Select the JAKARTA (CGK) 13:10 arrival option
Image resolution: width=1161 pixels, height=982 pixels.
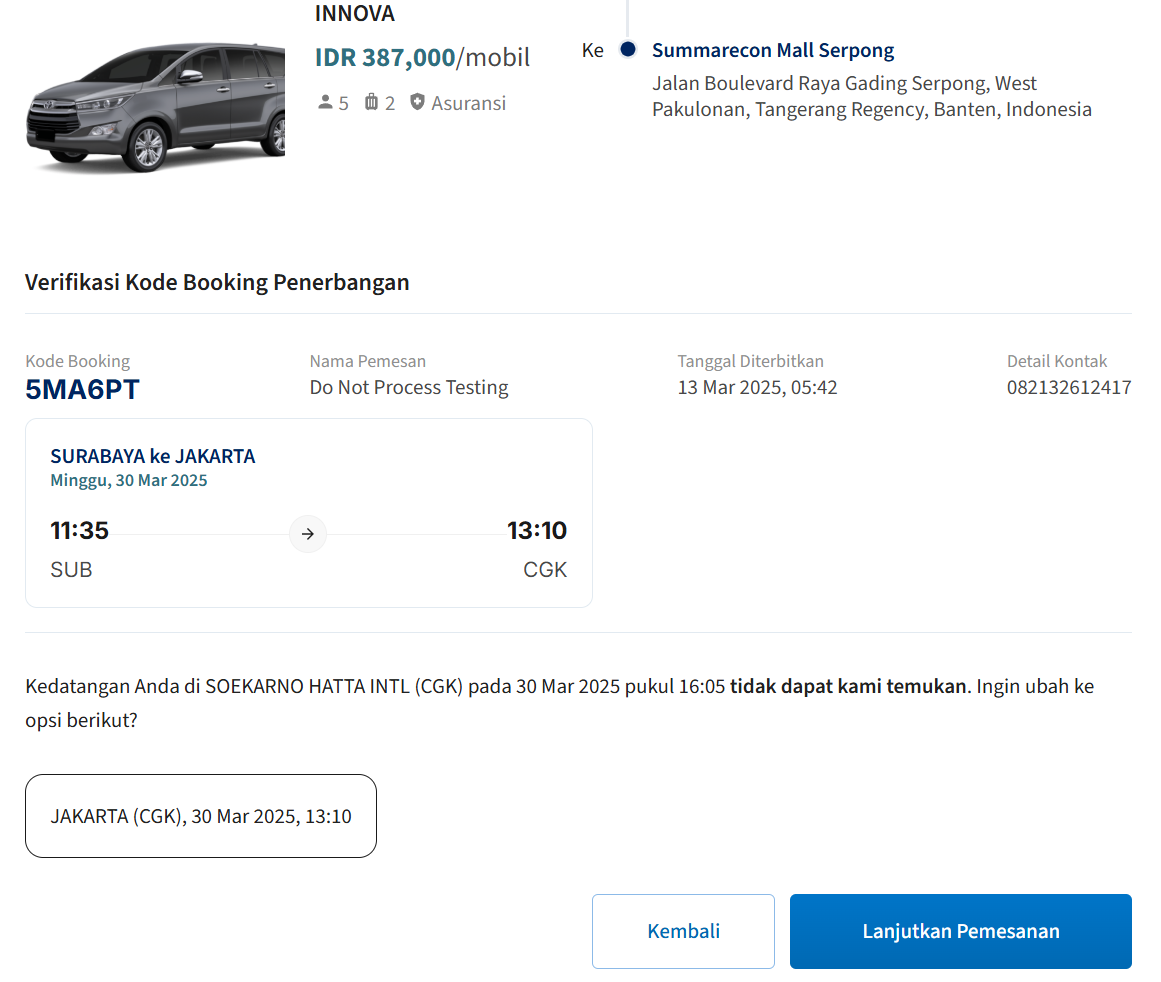[x=201, y=816]
